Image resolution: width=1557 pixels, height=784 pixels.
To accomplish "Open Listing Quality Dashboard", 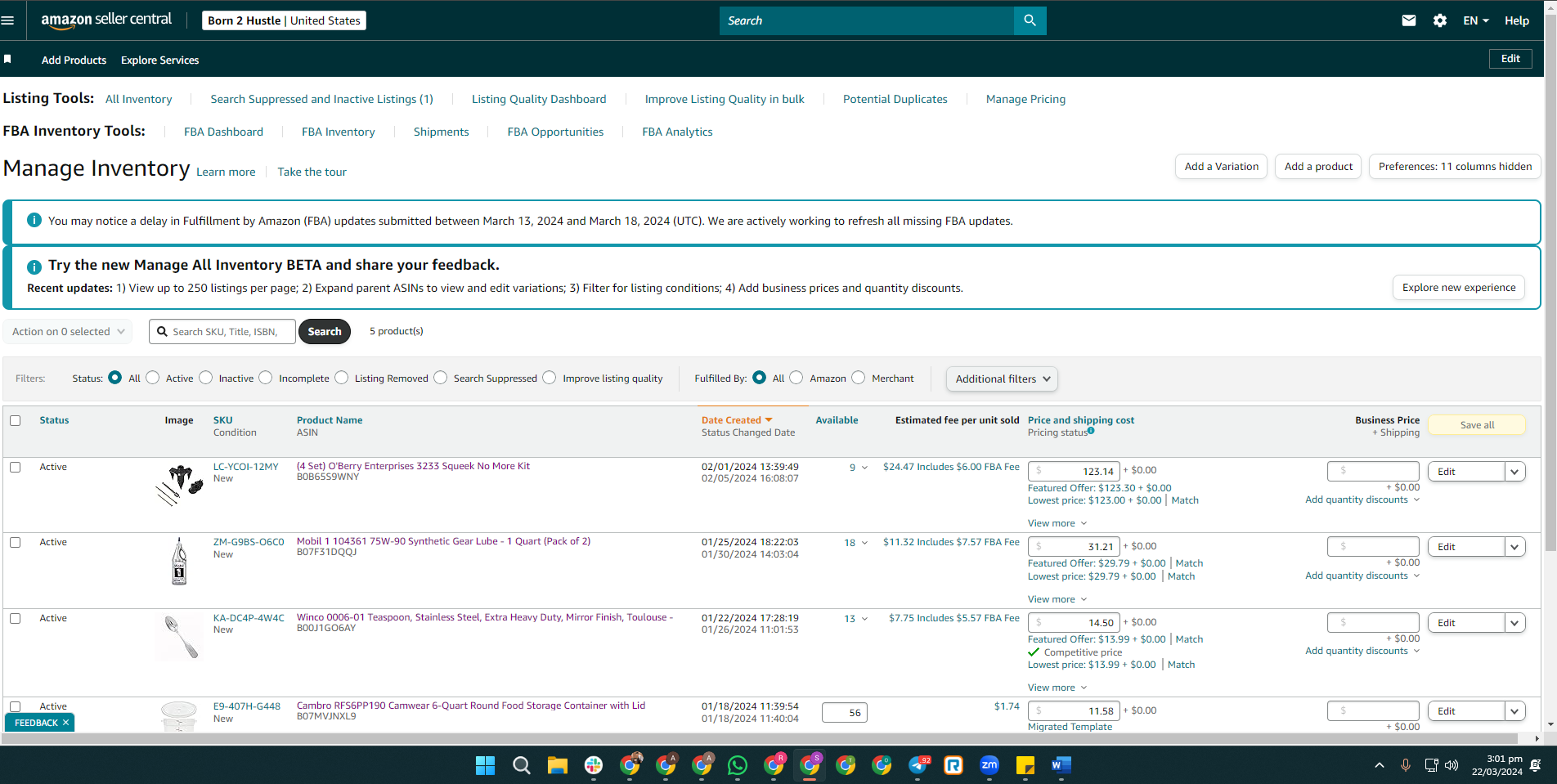I will point(539,99).
